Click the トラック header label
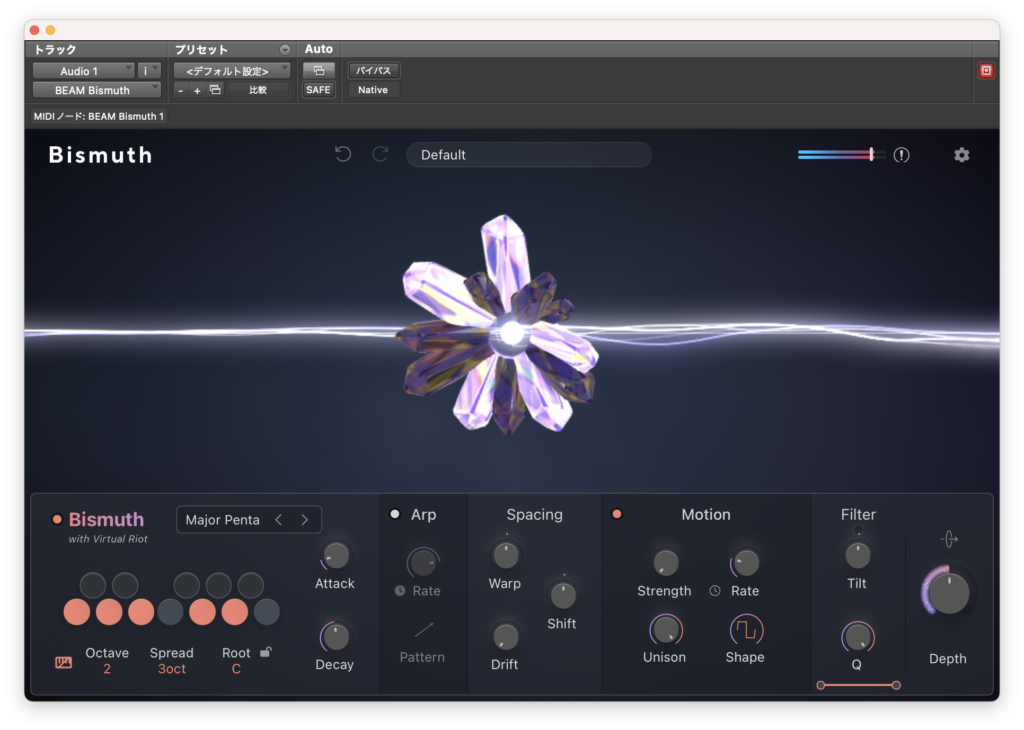 [x=55, y=50]
